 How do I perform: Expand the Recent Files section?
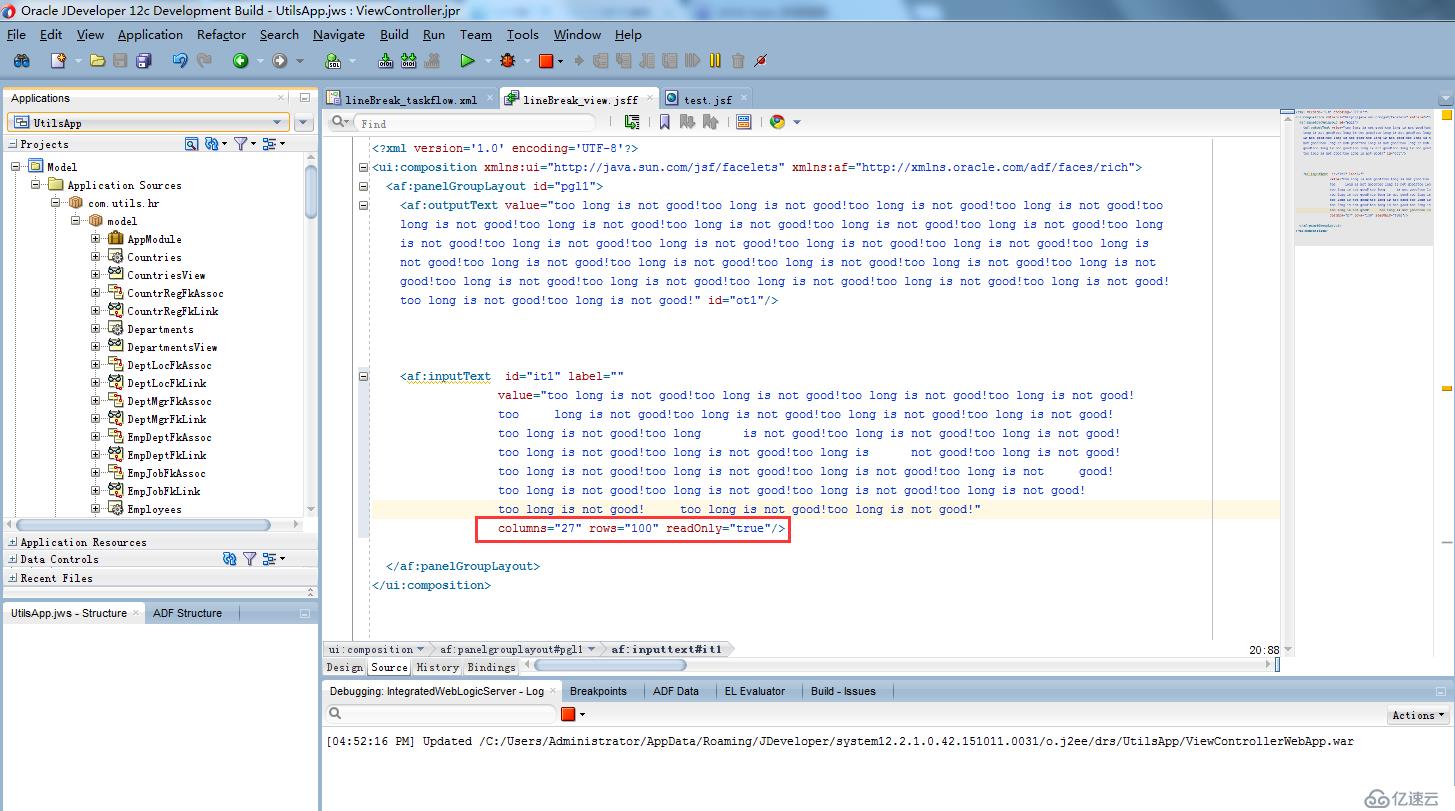[x=13, y=578]
